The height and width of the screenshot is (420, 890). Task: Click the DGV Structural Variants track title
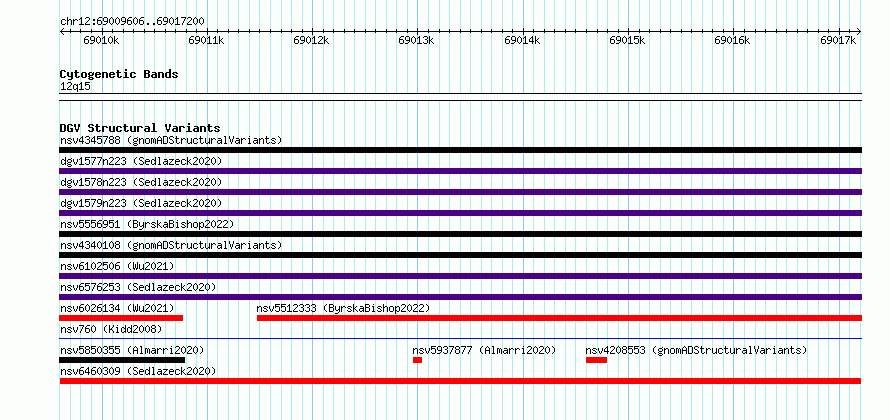pyautogui.click(x=140, y=128)
